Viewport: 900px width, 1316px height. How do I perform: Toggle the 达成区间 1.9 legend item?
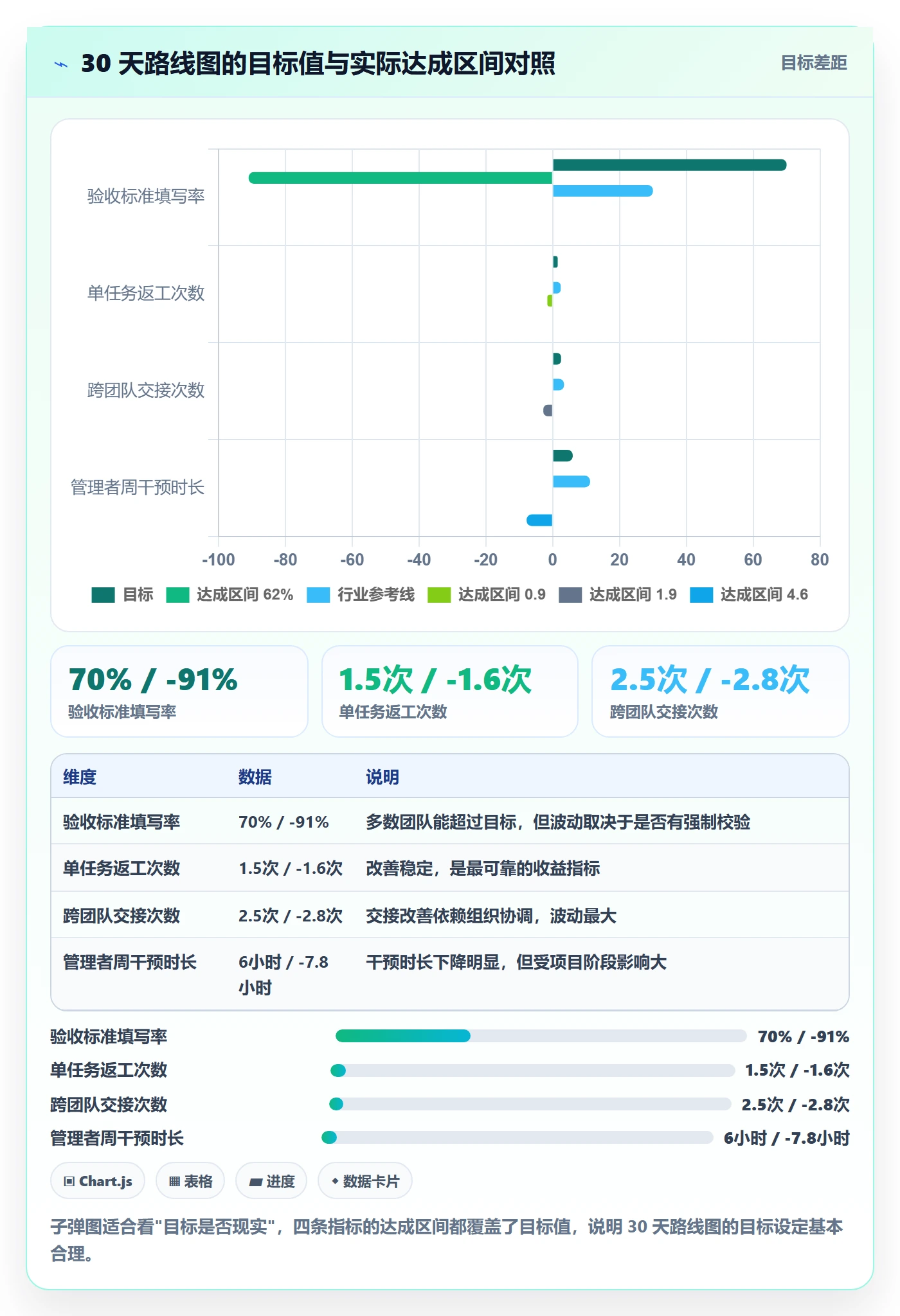[x=618, y=595]
